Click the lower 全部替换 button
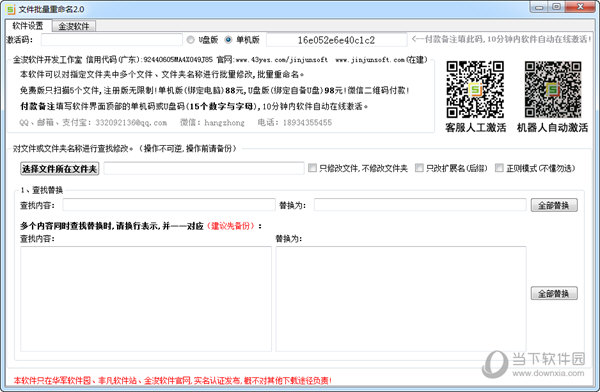Image resolution: width=600 pixels, height=392 pixels. [554, 294]
